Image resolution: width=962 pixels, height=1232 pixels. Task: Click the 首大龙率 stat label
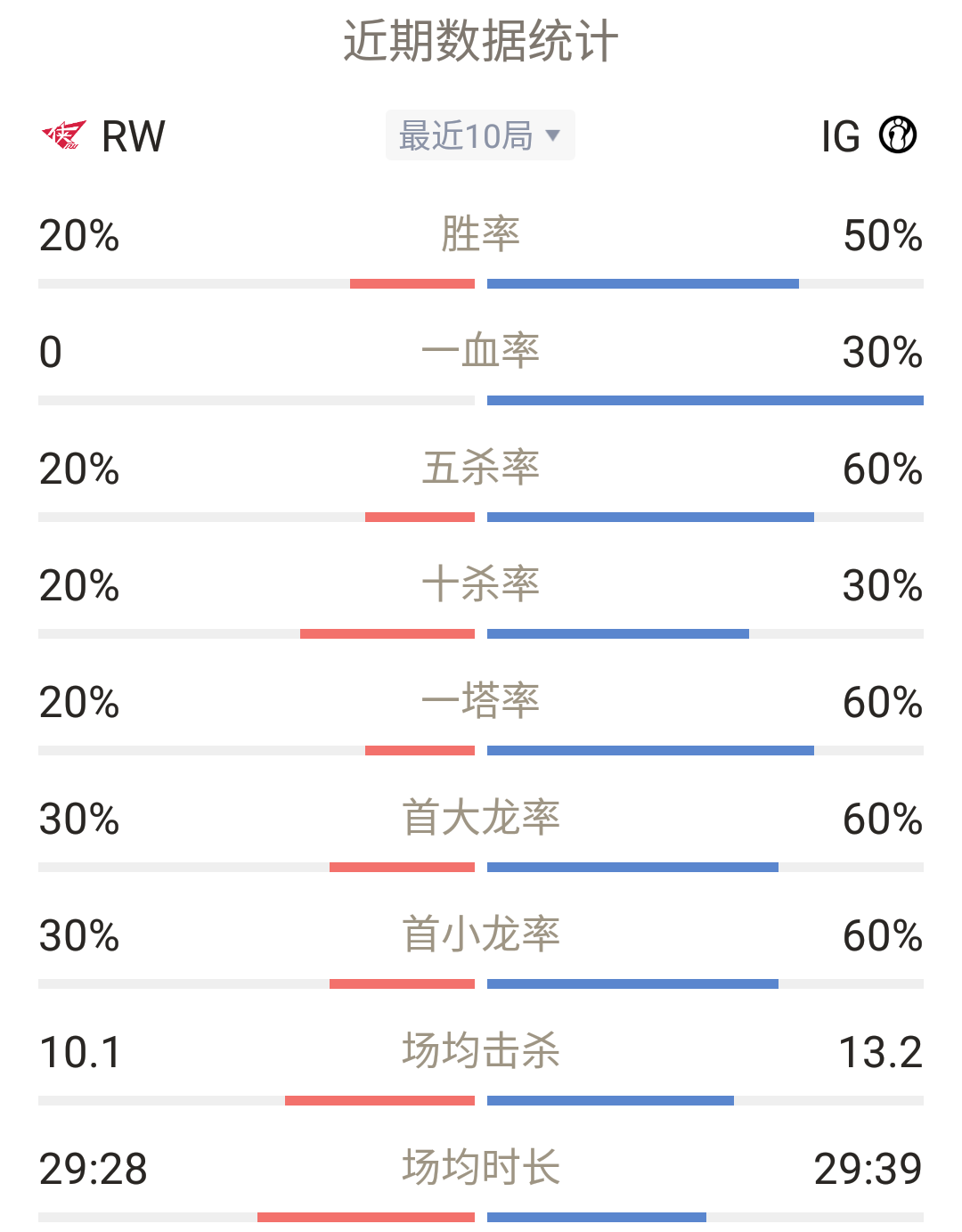click(x=481, y=818)
